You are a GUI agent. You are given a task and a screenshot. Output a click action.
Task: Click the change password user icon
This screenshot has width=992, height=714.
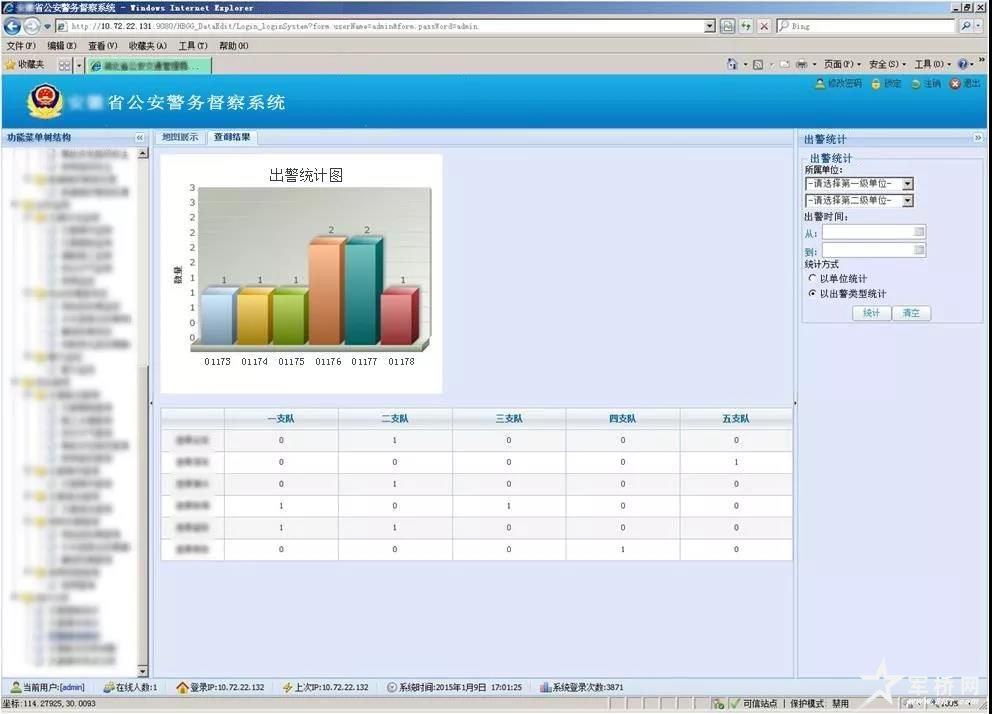pos(820,83)
